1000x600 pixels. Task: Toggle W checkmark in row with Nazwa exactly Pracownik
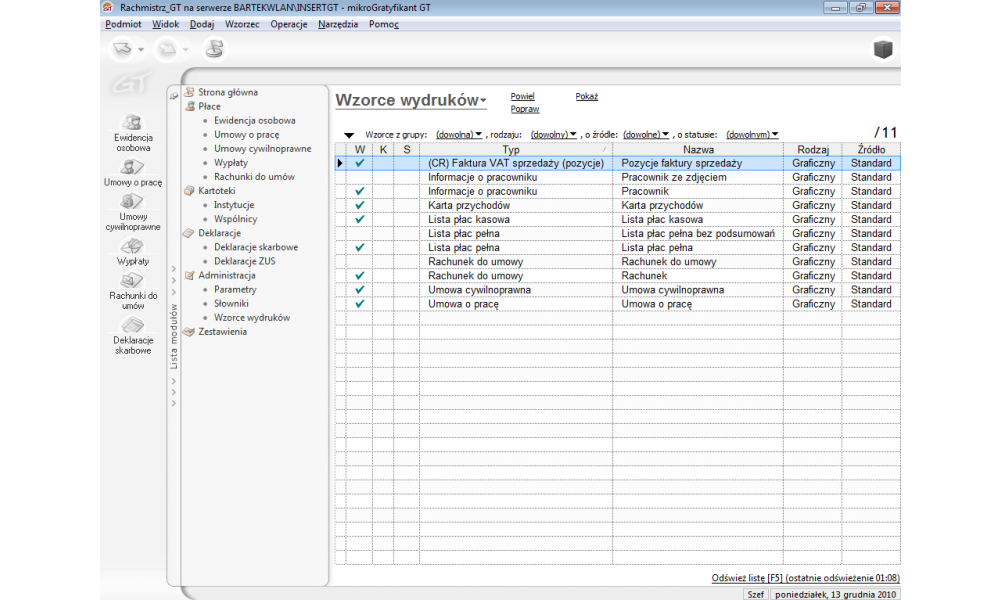(x=360, y=191)
